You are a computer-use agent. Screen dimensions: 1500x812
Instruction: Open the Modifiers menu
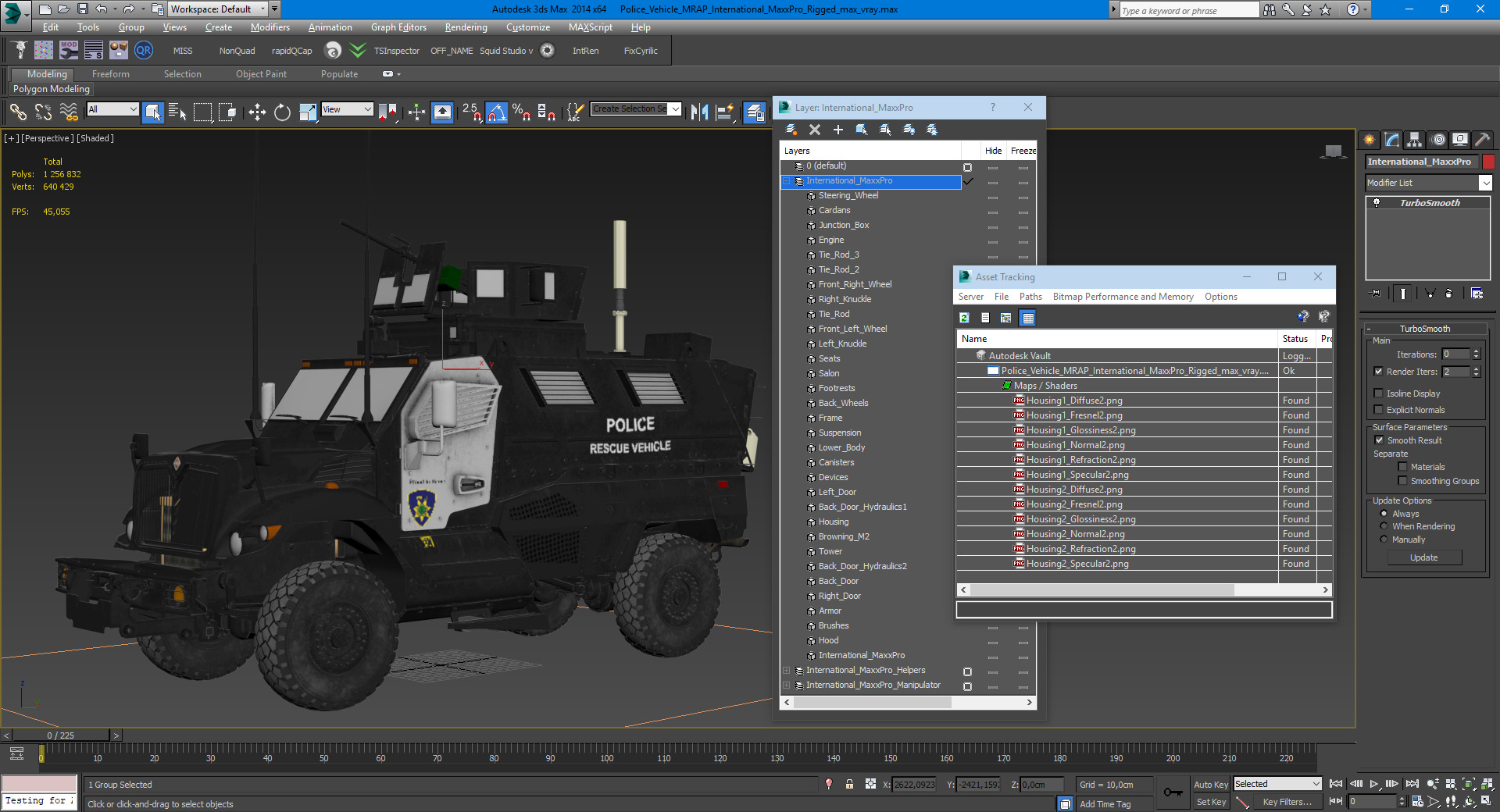click(x=270, y=27)
